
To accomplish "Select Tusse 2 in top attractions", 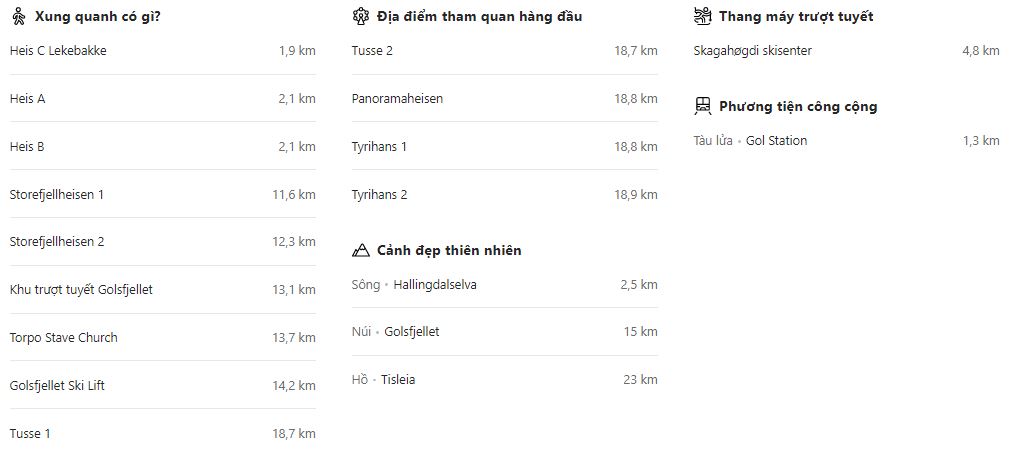I will pyautogui.click(x=373, y=51).
